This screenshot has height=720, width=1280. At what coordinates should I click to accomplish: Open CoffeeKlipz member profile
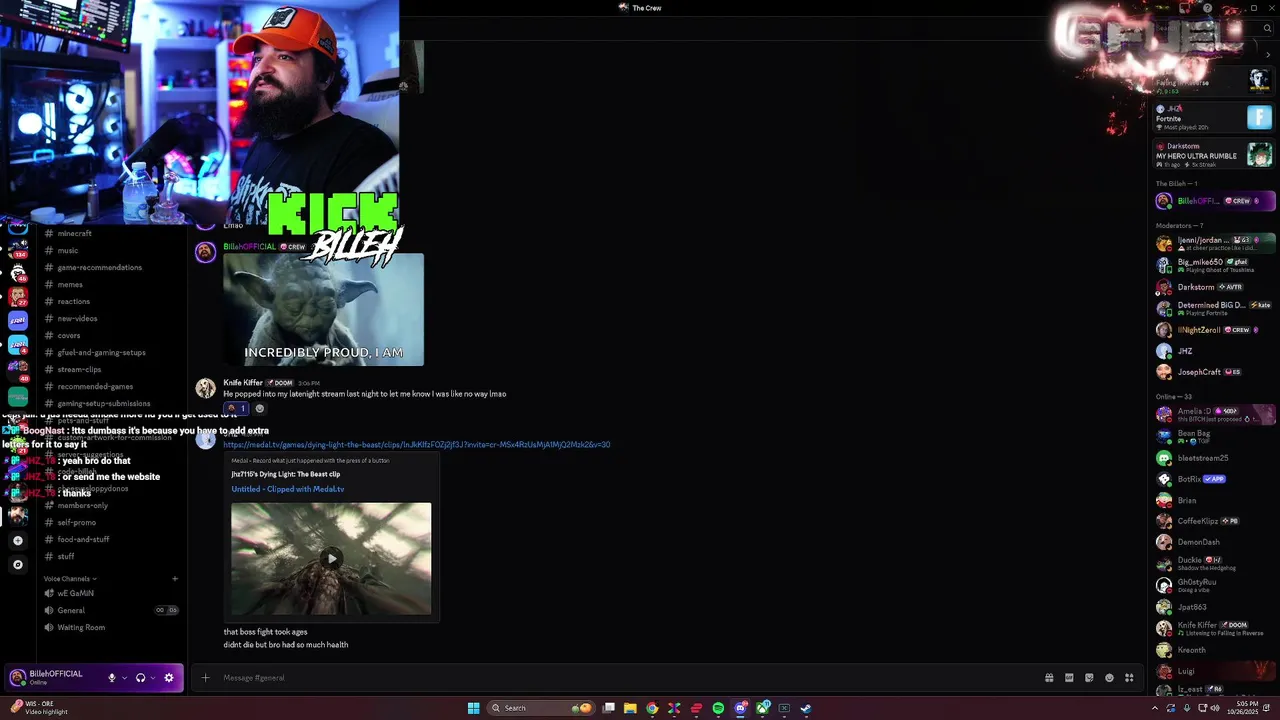(1214, 521)
